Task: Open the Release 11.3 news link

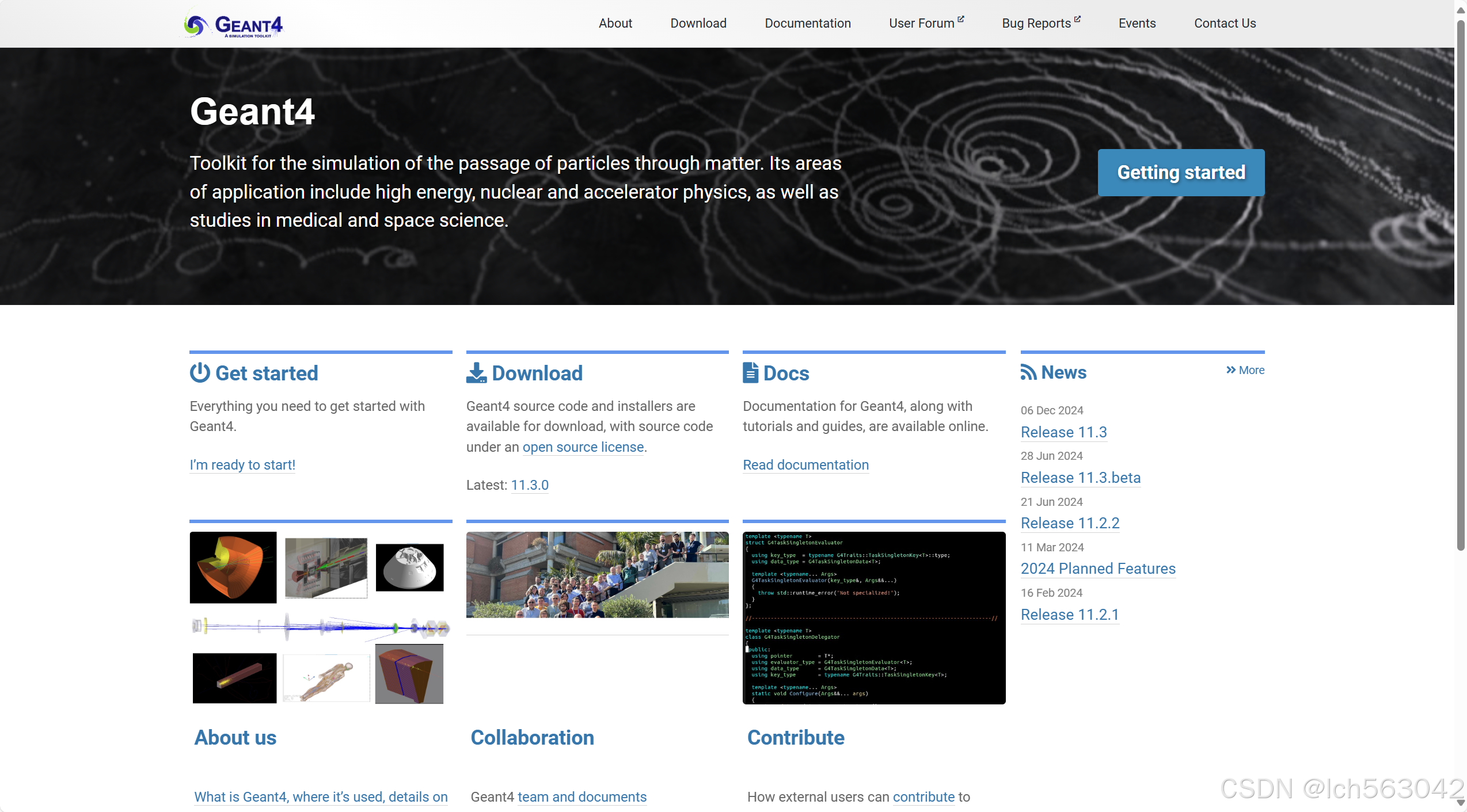Action: point(1063,432)
